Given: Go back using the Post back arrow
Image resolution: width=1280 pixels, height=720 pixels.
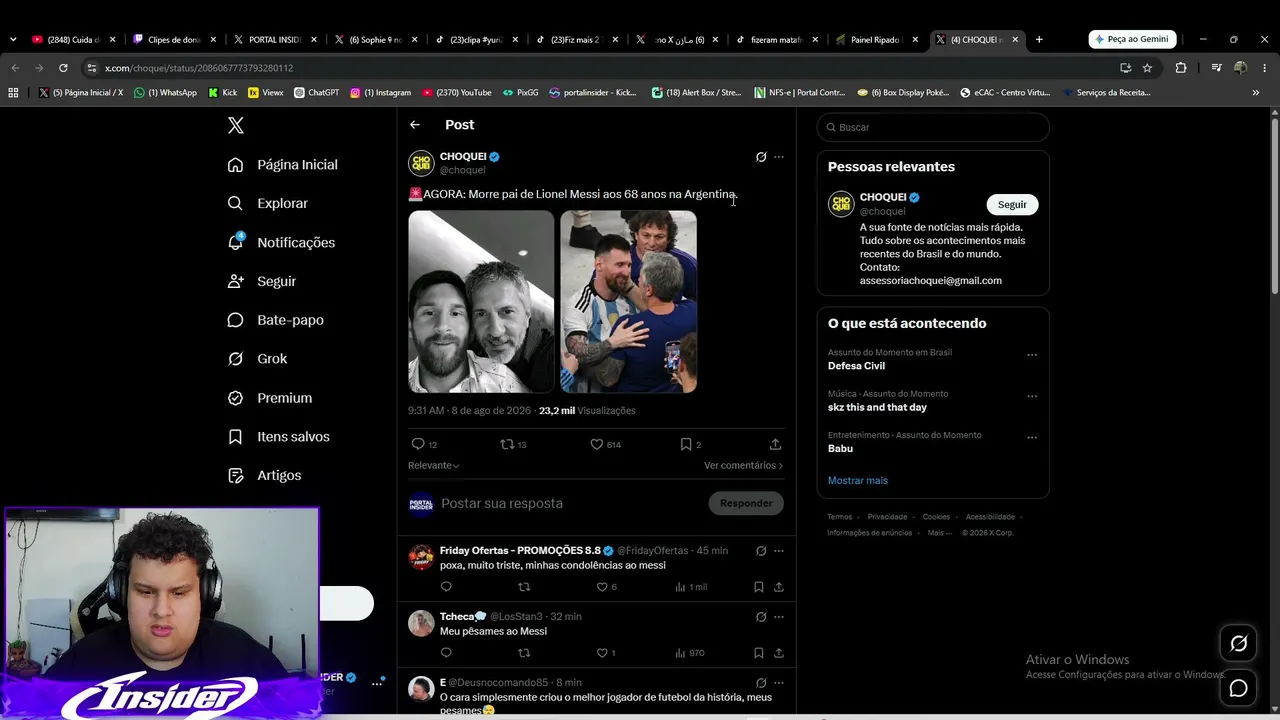Looking at the screenshot, I should [x=415, y=125].
